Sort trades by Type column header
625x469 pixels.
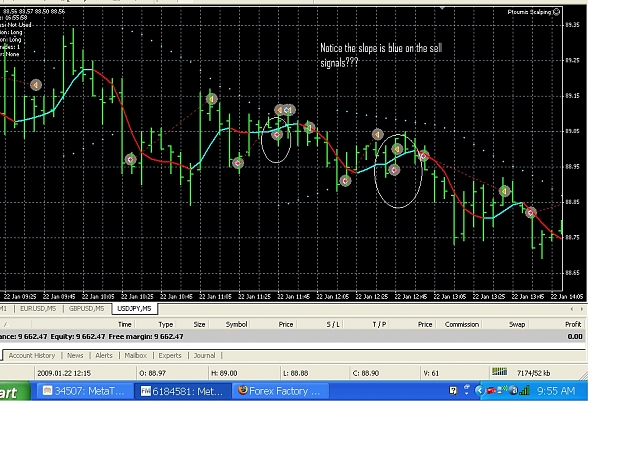(165, 324)
